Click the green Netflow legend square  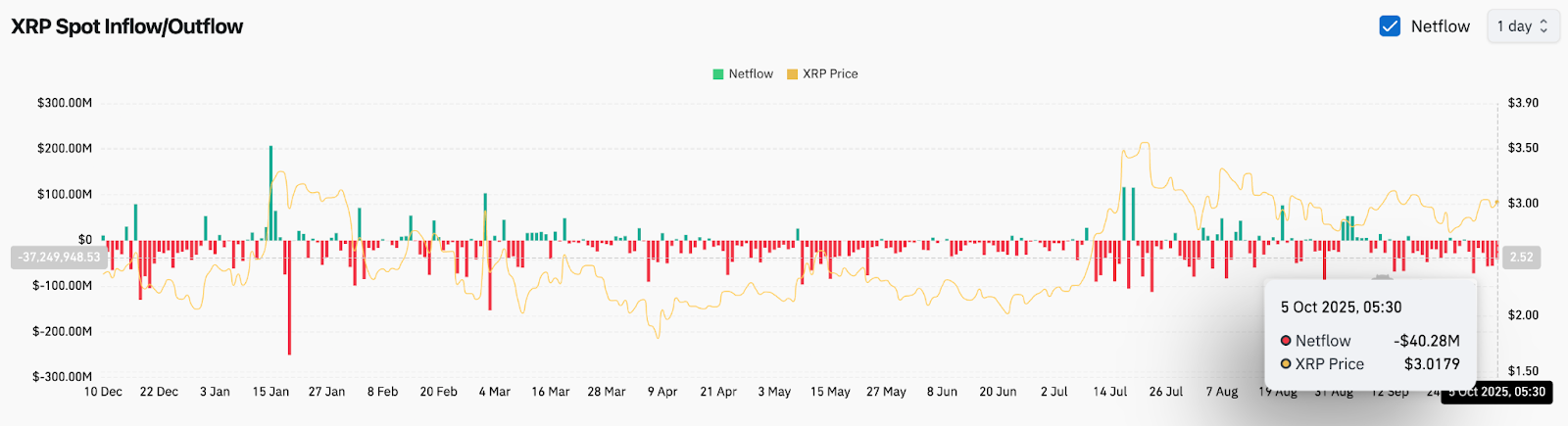point(718,74)
